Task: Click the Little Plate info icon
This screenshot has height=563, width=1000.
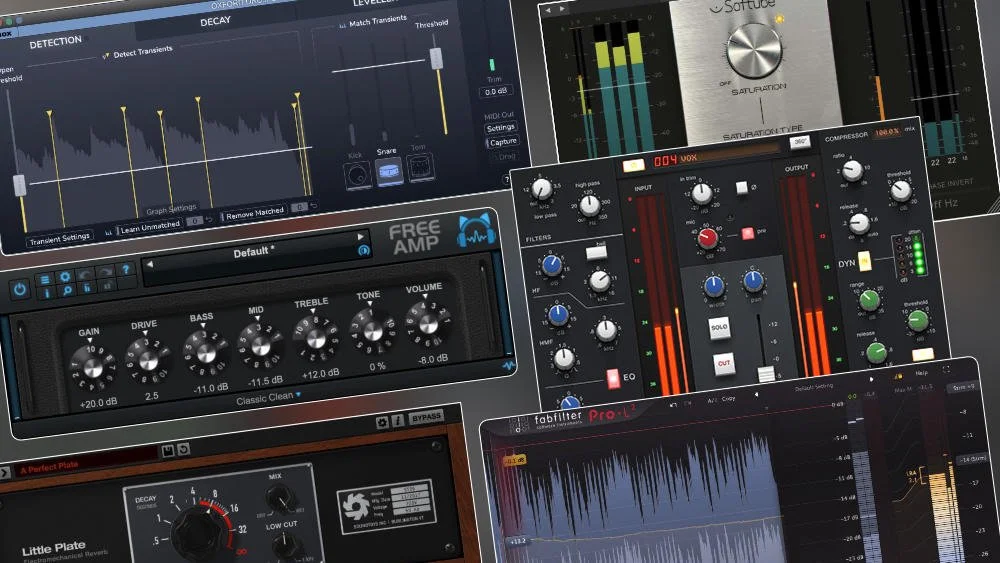Action: (x=397, y=421)
